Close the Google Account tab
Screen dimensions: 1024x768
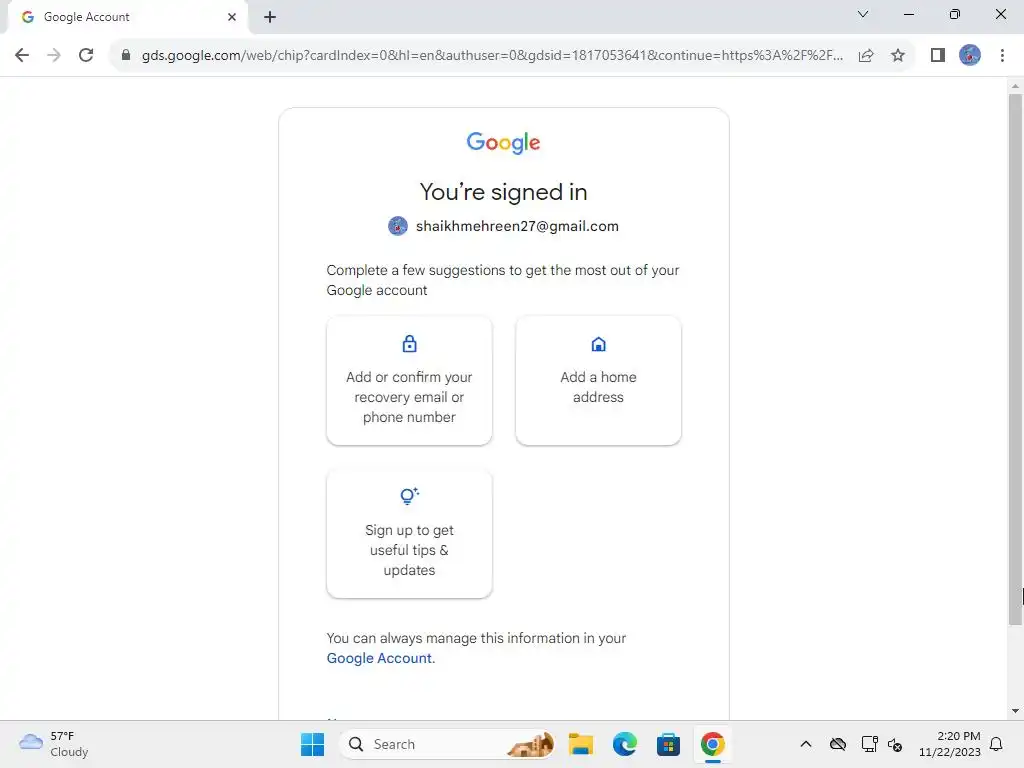point(232,17)
